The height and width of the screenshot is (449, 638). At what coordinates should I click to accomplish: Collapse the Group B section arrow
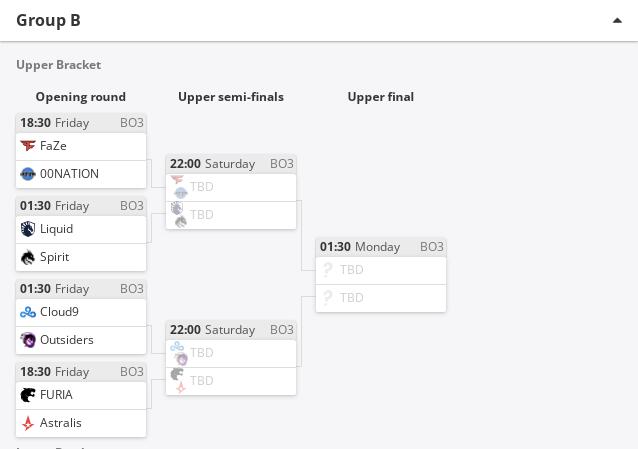(617, 20)
